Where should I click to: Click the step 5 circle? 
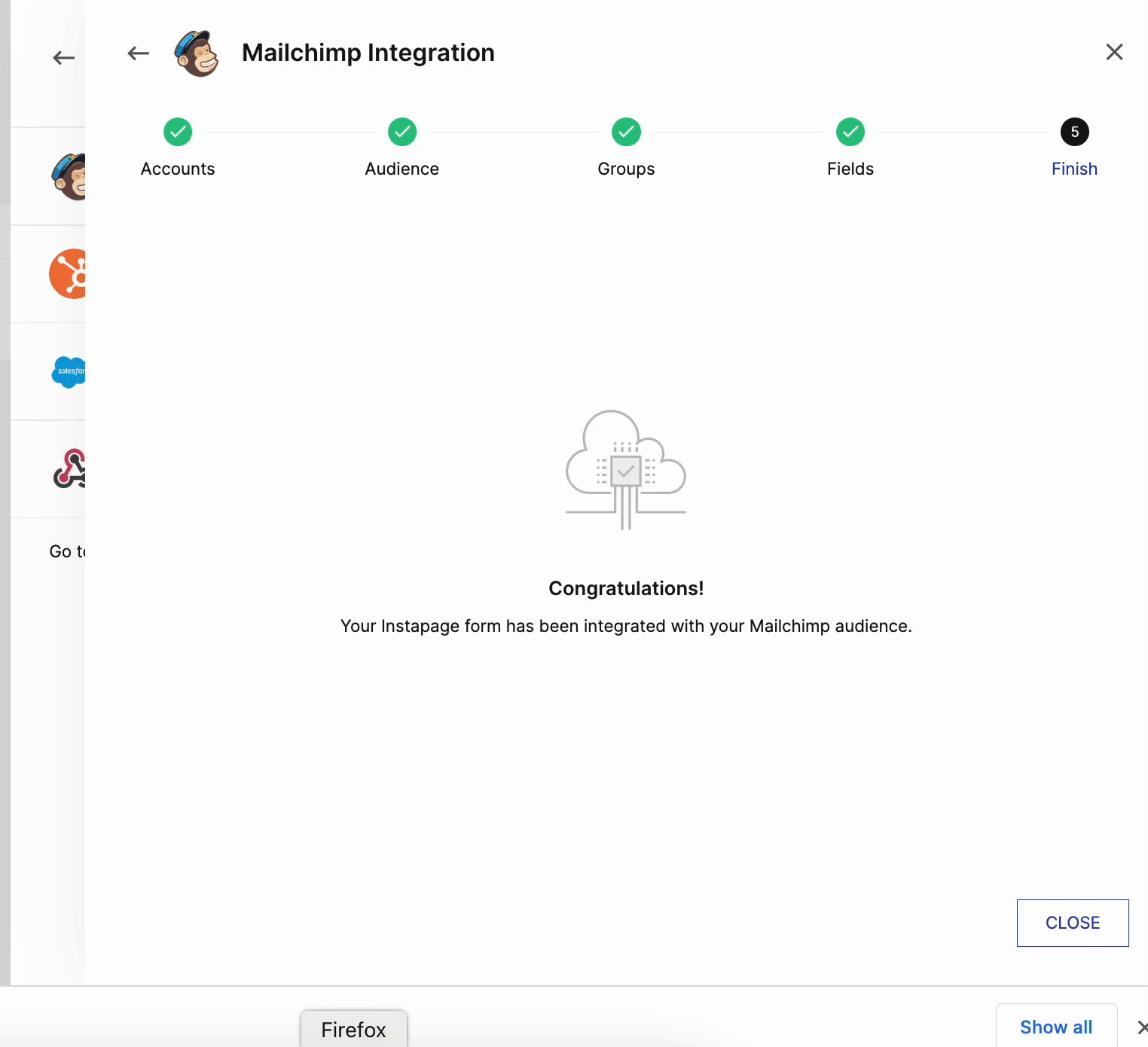pyautogui.click(x=1075, y=132)
